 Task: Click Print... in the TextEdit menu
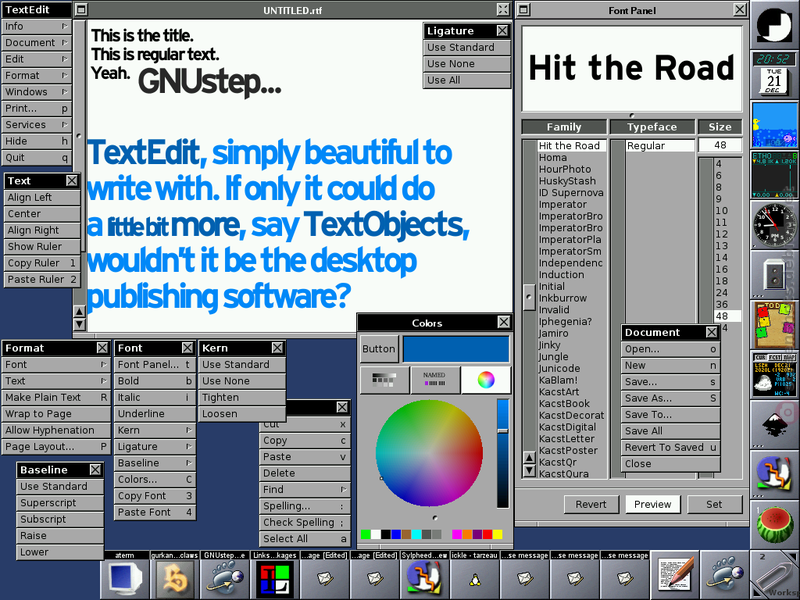pos(37,108)
